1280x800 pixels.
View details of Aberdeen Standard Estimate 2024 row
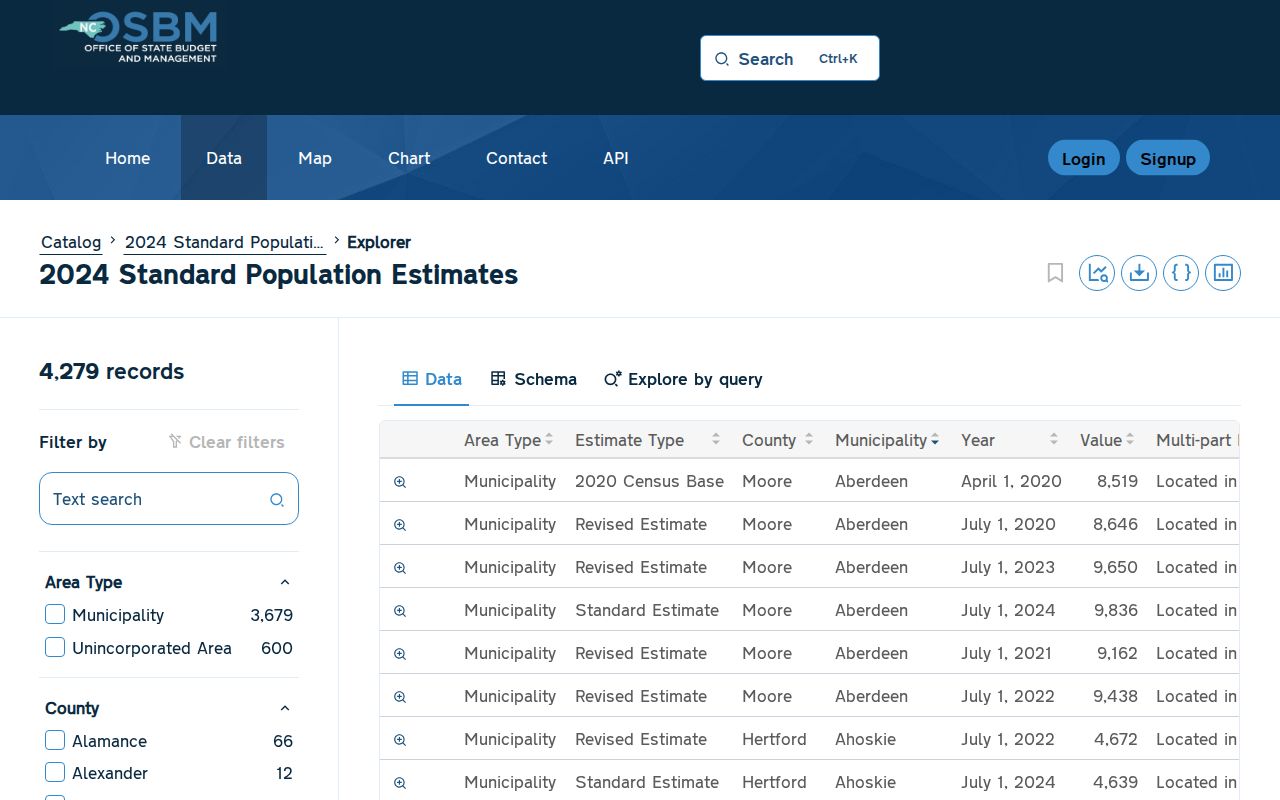coord(400,611)
